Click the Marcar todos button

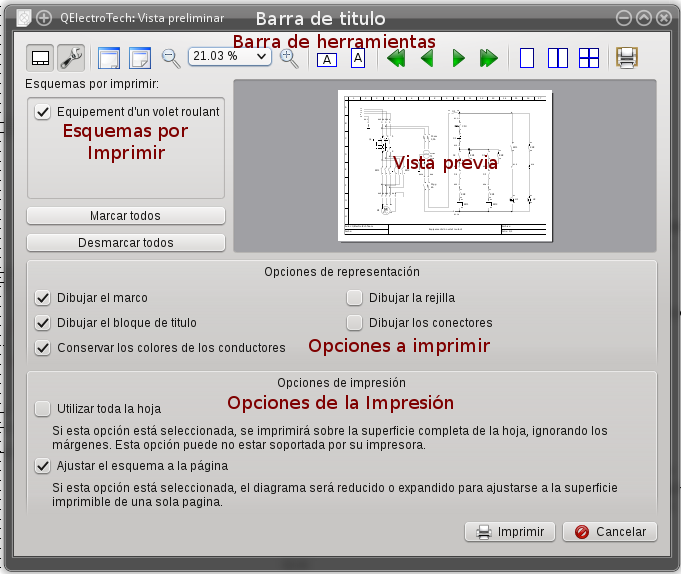[126, 216]
